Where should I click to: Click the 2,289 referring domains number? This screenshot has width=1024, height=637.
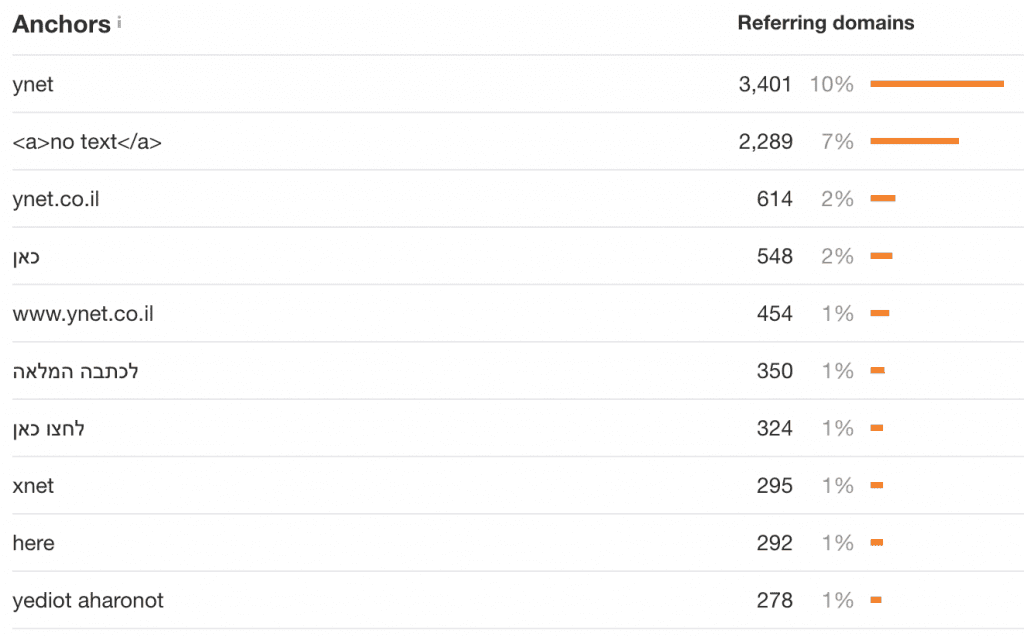click(x=765, y=142)
